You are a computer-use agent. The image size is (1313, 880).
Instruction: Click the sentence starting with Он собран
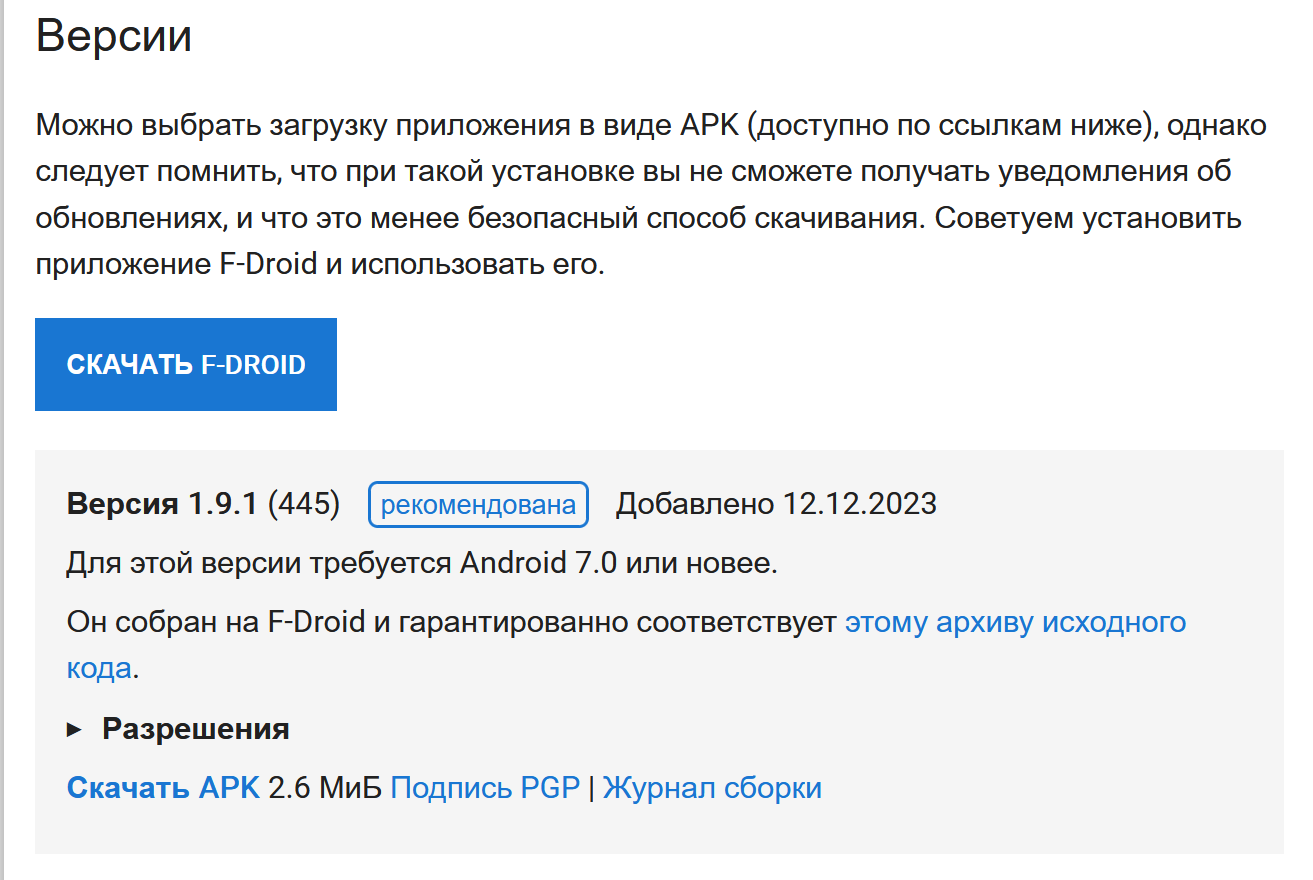coord(450,622)
